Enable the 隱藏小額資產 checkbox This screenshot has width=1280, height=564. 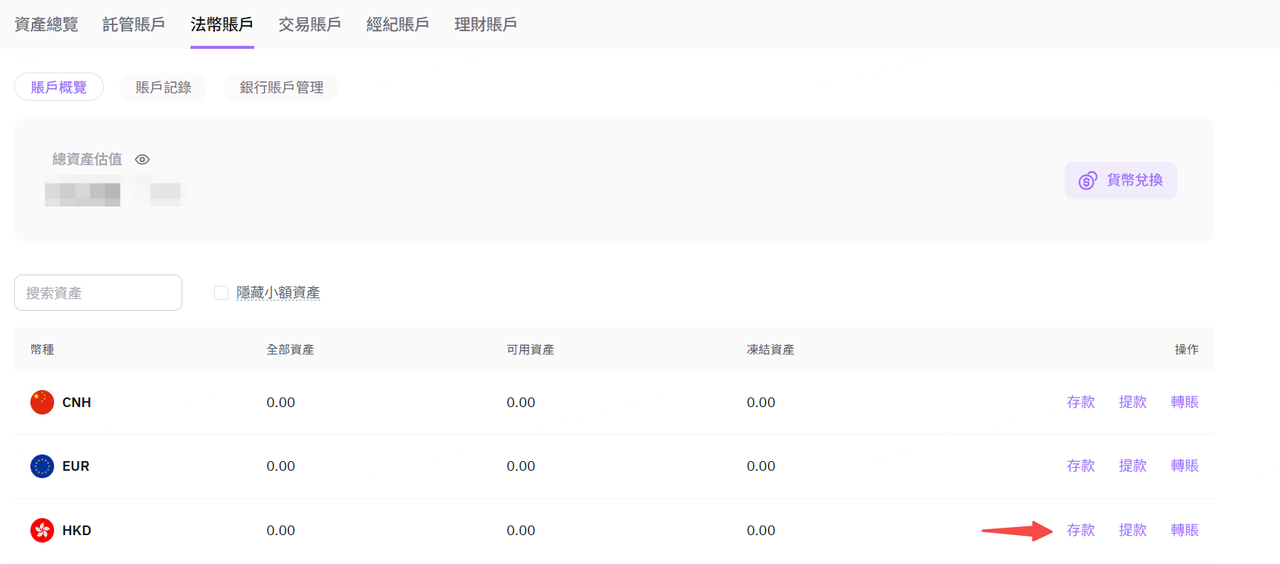(221, 293)
